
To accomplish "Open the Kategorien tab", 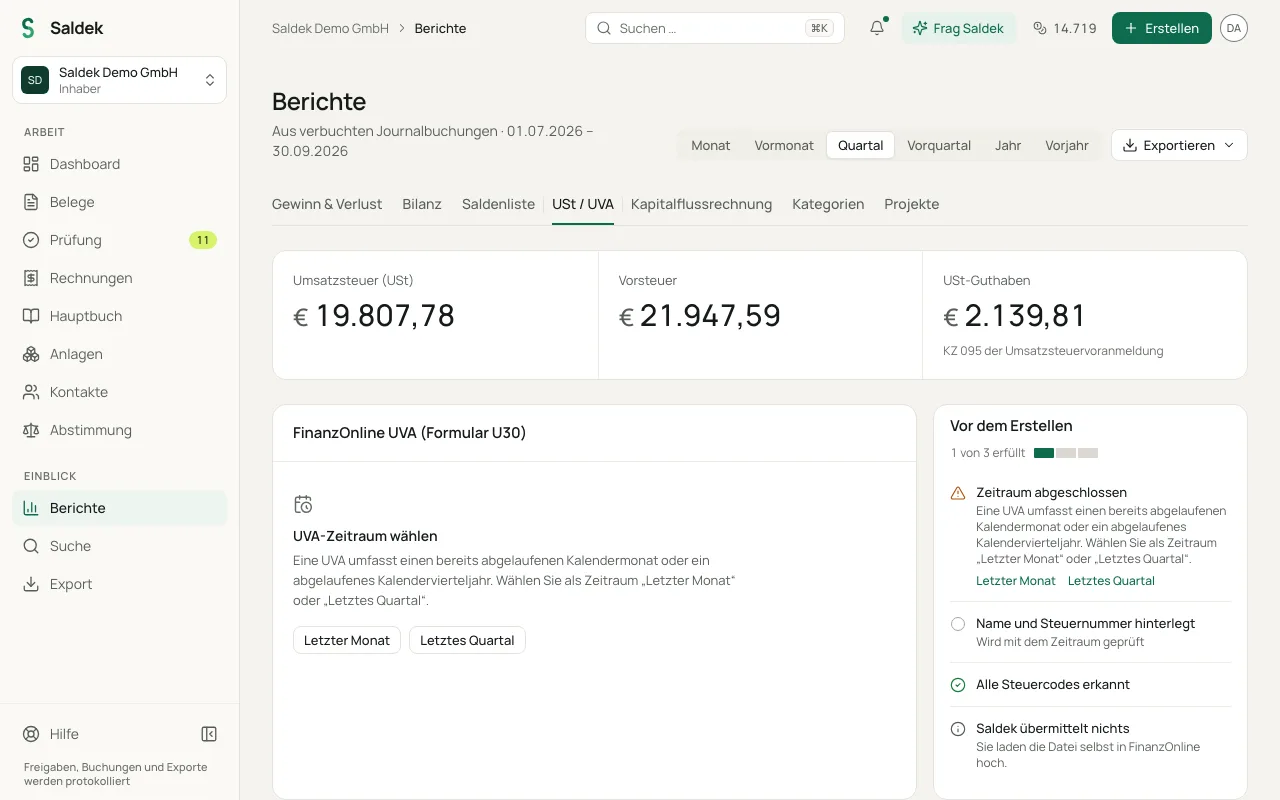I will (x=828, y=204).
